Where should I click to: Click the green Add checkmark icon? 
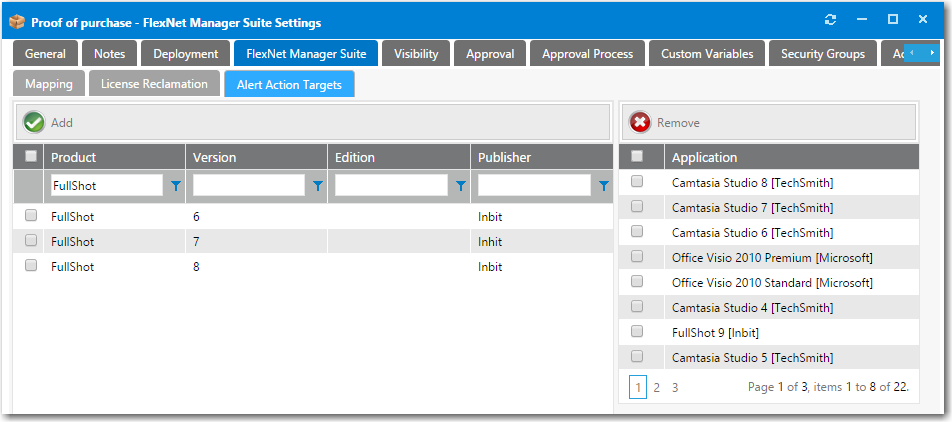pos(36,122)
